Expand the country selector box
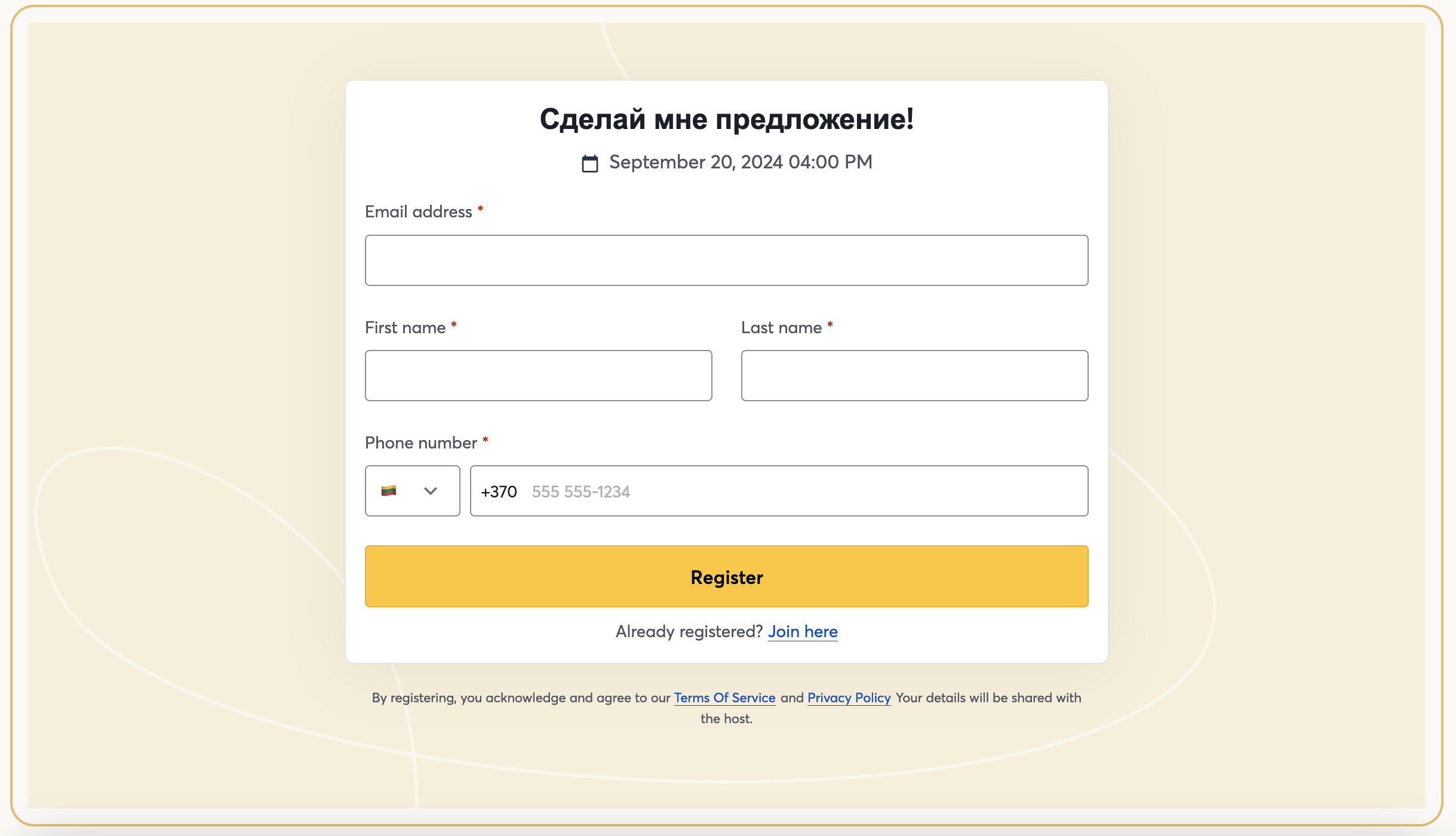This screenshot has width=1456, height=836. tap(413, 491)
